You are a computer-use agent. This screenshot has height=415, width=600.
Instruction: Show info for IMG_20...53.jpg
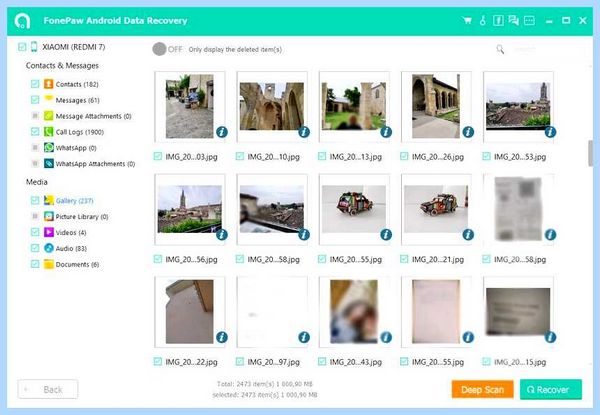550,132
